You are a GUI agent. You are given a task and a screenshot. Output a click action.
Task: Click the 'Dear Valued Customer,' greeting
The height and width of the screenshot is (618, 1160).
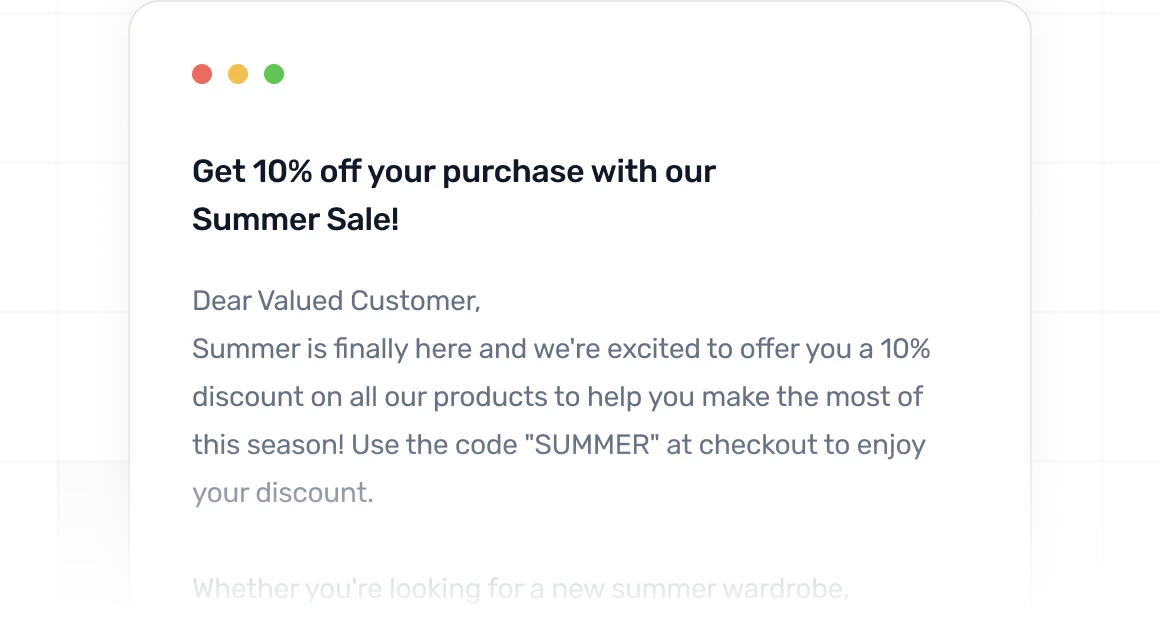[x=336, y=300]
